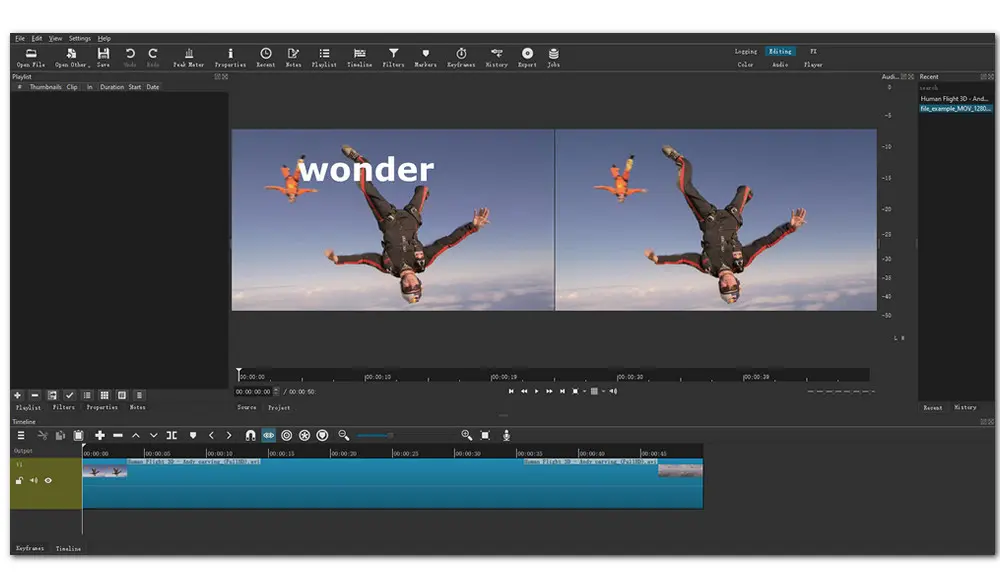Switch to the player Project tab

[x=279, y=407]
